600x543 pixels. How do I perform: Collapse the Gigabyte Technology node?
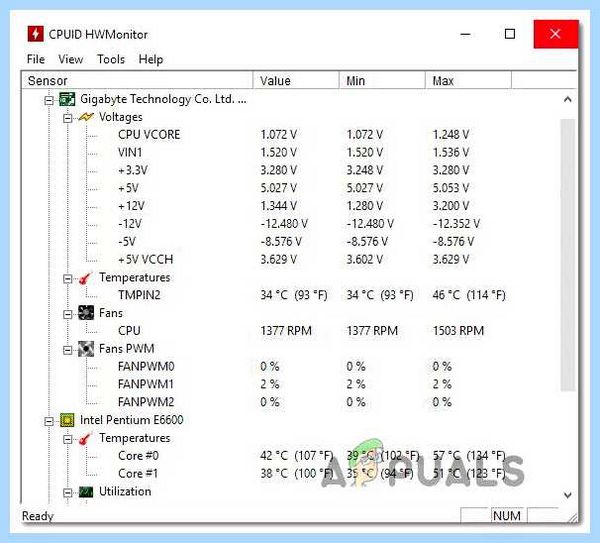(x=49, y=100)
